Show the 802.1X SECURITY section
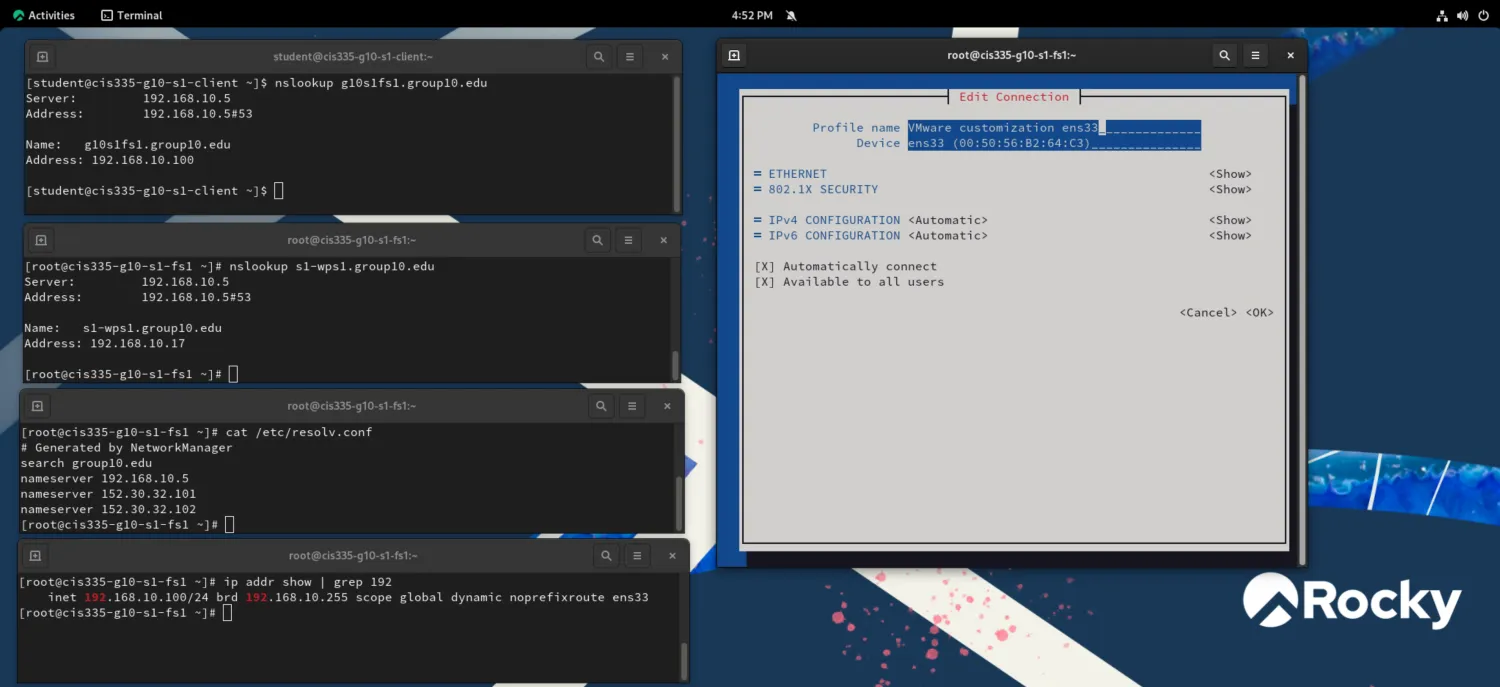Screen dimensions: 1500x687 1230,189
